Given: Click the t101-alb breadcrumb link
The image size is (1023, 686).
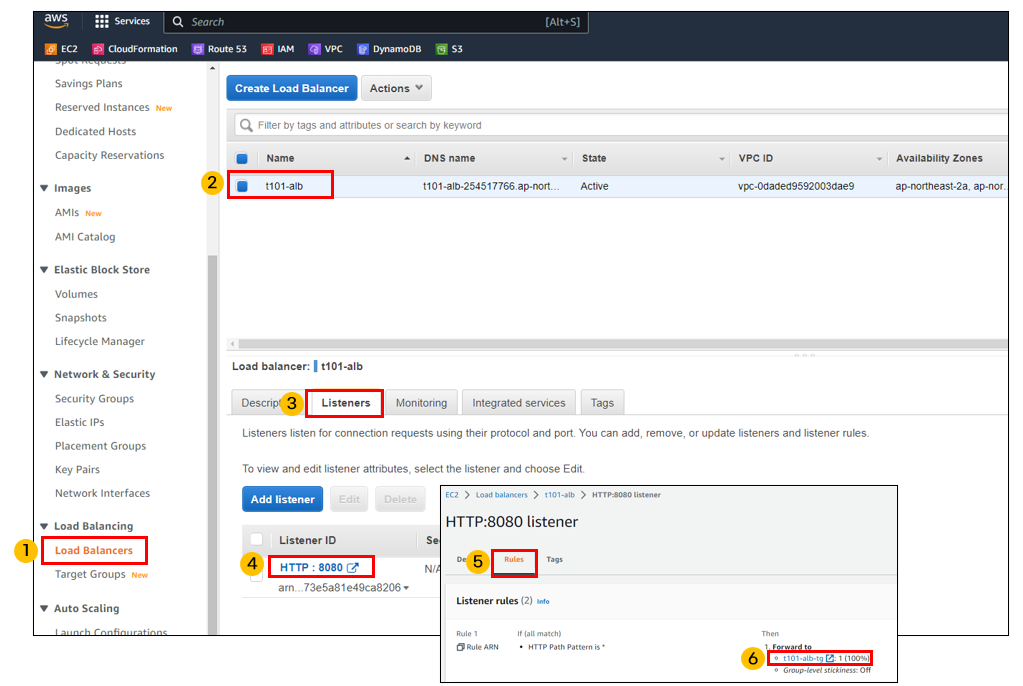Looking at the screenshot, I should tap(560, 495).
